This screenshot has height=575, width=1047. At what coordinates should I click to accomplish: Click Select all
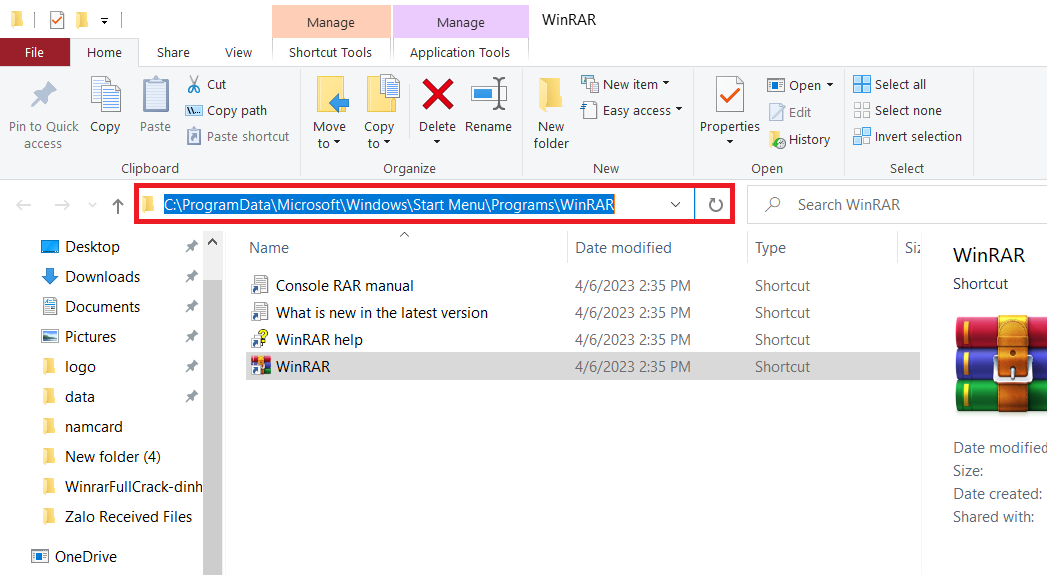[890, 84]
